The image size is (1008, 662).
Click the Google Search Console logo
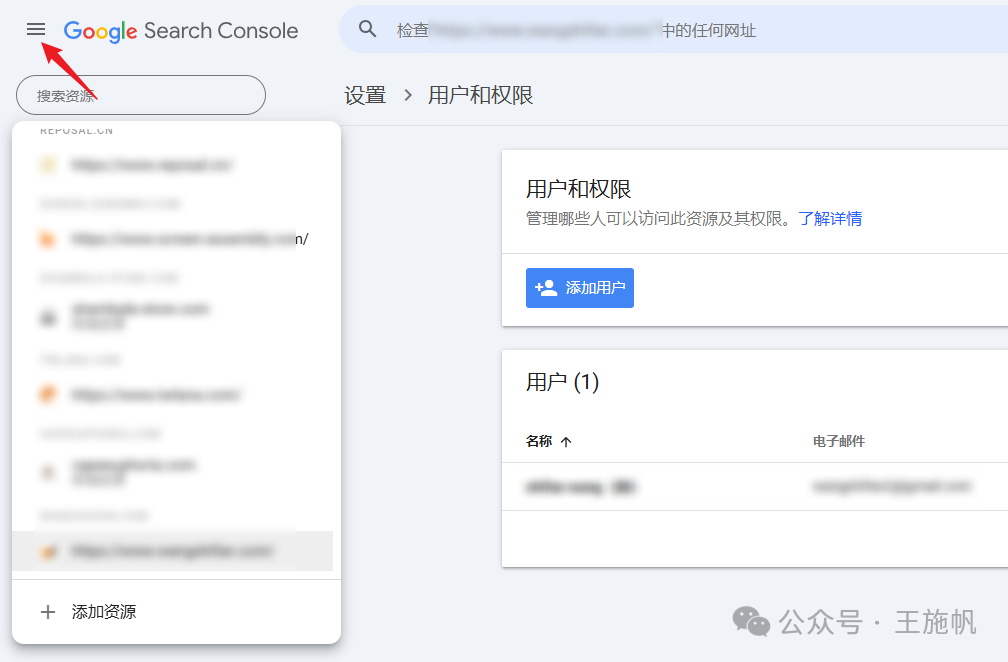click(180, 30)
